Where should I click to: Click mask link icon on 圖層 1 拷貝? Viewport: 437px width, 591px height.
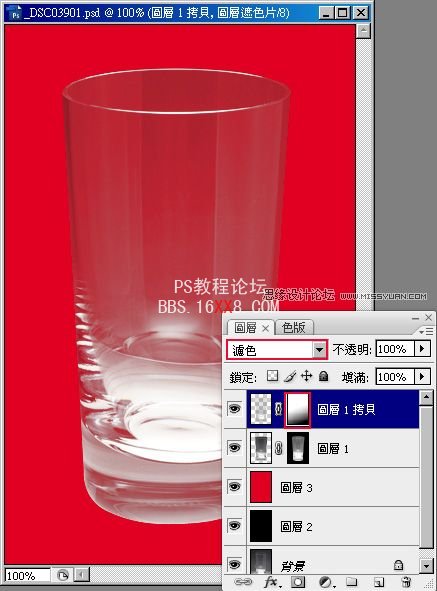(278, 409)
